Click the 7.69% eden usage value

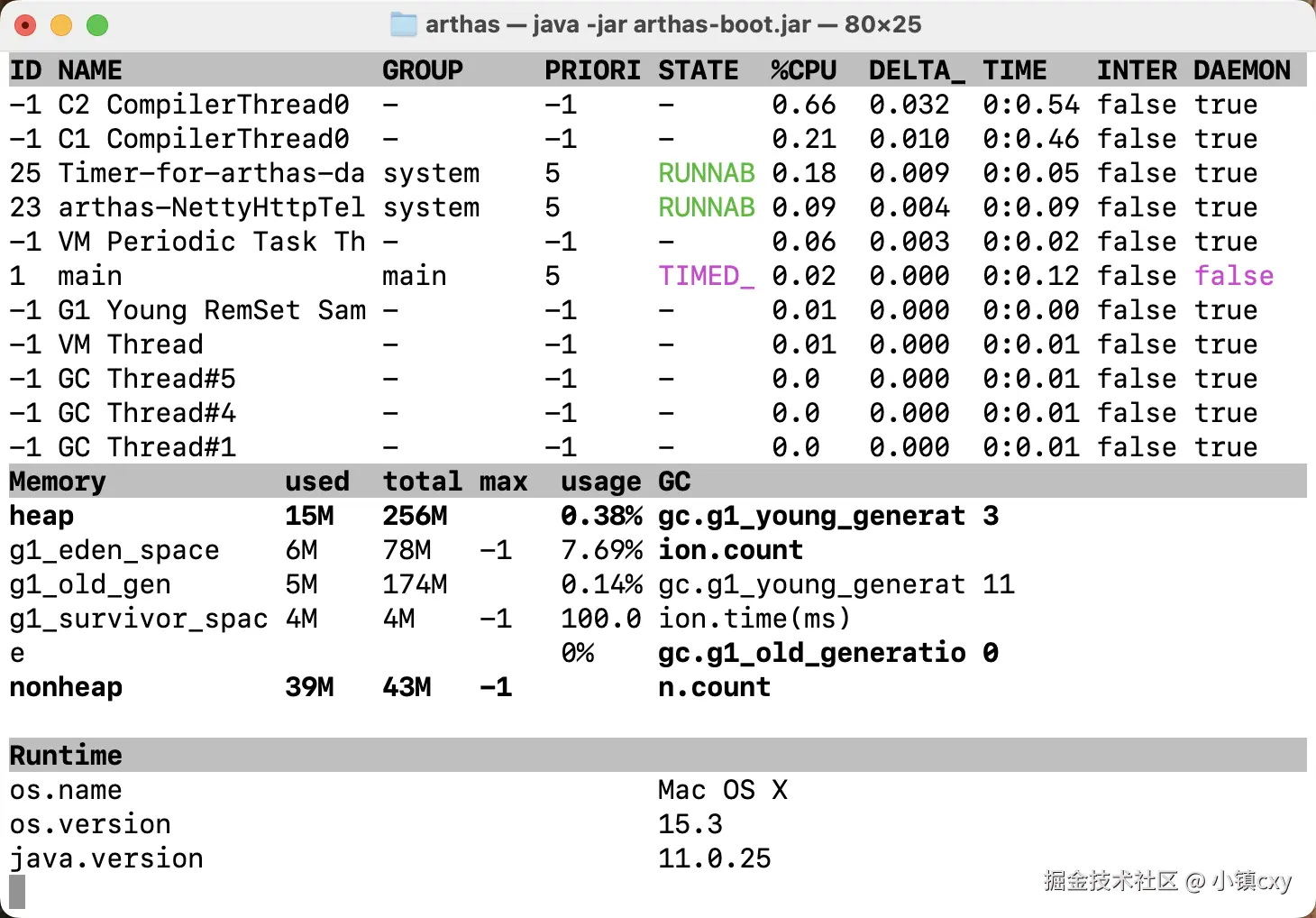pos(601,550)
